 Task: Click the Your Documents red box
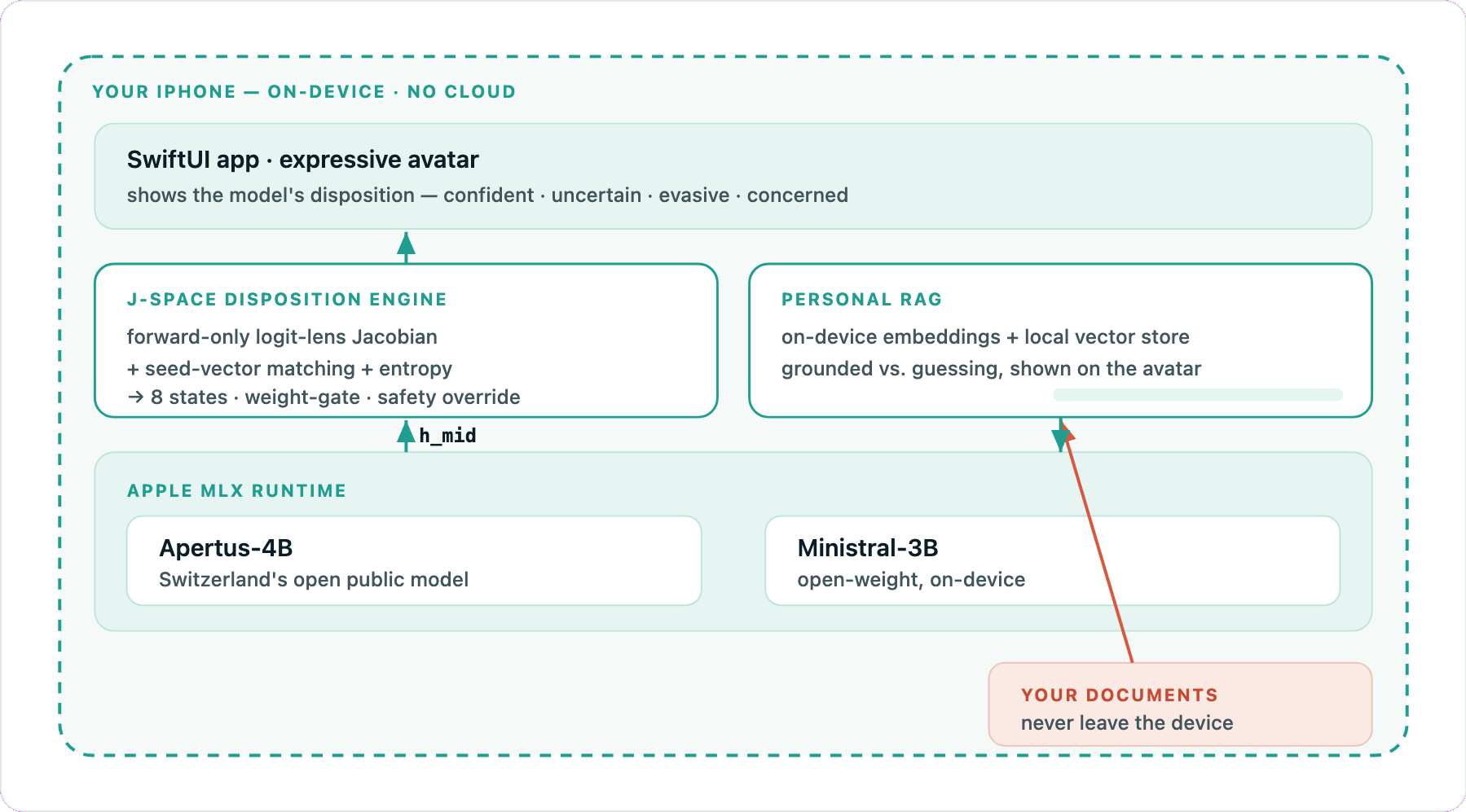(1180, 704)
